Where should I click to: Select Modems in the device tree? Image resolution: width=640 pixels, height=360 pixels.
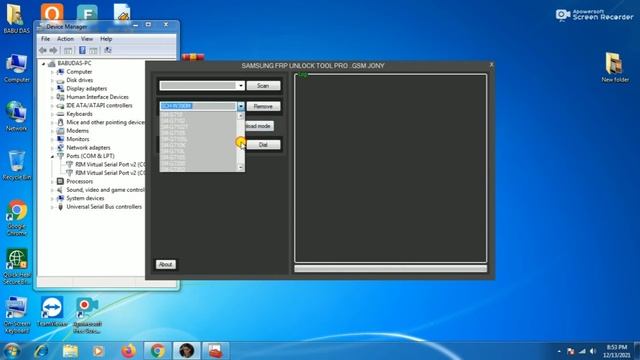click(x=78, y=131)
